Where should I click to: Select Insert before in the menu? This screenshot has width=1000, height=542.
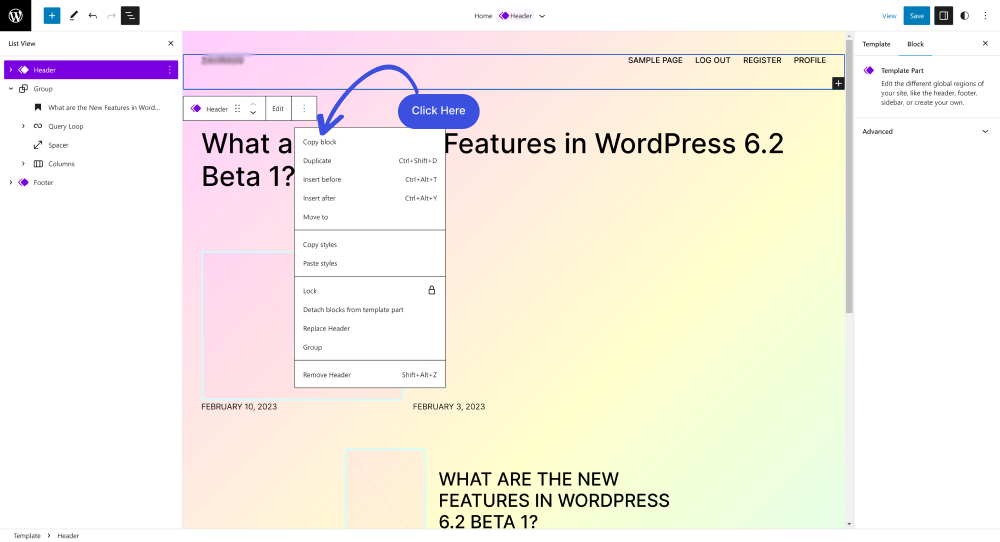(370, 179)
